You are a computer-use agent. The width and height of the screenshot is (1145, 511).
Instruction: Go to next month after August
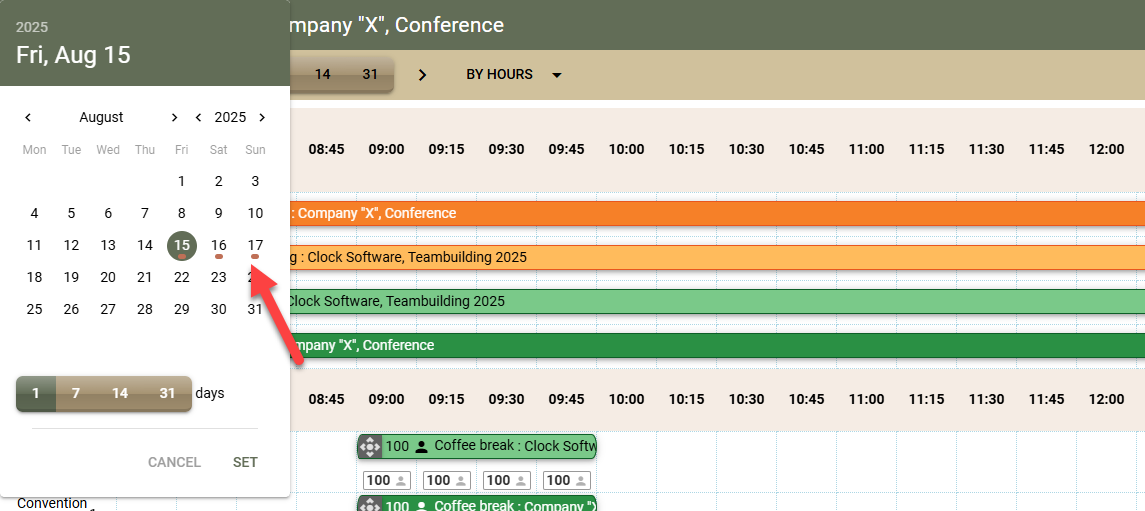coord(174,118)
